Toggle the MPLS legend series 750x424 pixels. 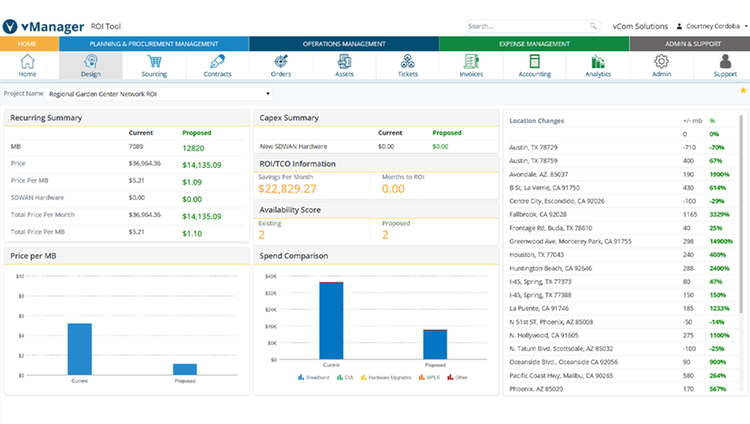pyautogui.click(x=429, y=378)
